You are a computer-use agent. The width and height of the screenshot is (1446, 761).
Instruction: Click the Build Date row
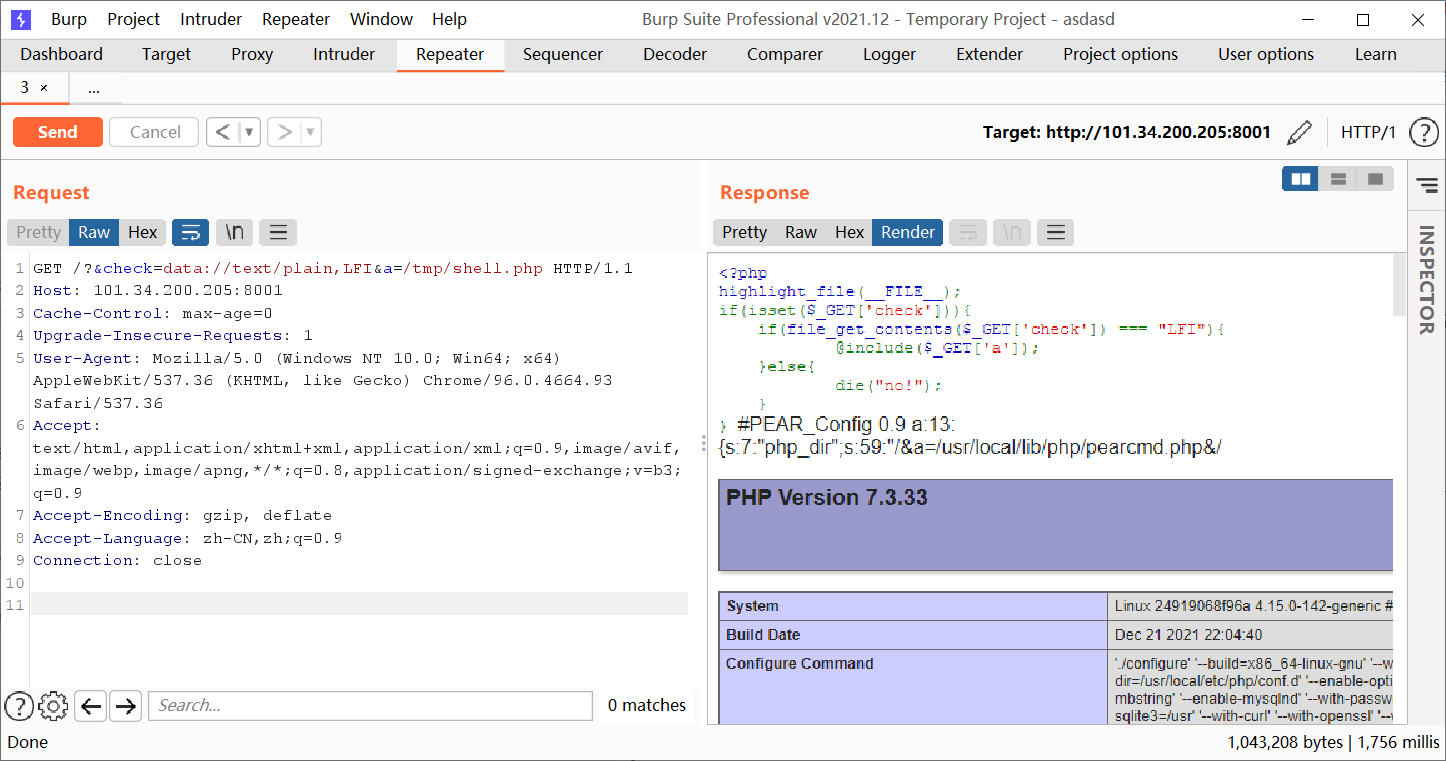coord(1056,635)
